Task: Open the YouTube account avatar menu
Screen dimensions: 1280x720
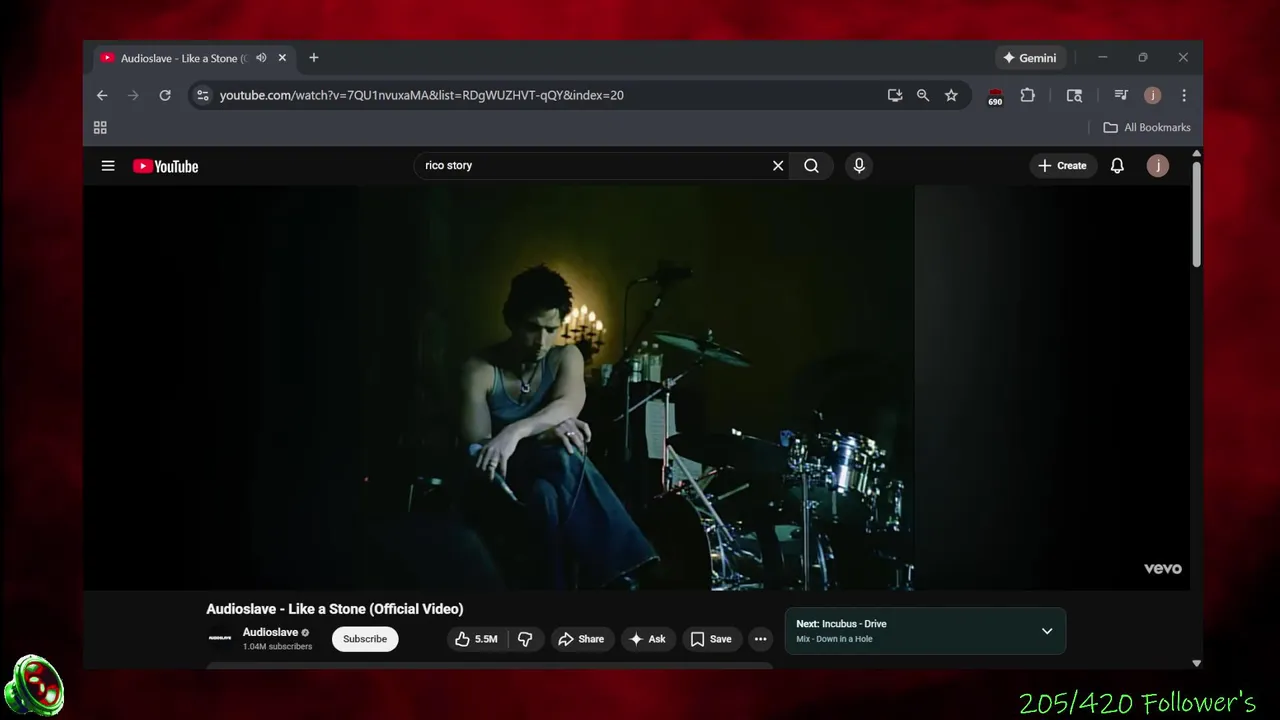Action: click(1157, 166)
